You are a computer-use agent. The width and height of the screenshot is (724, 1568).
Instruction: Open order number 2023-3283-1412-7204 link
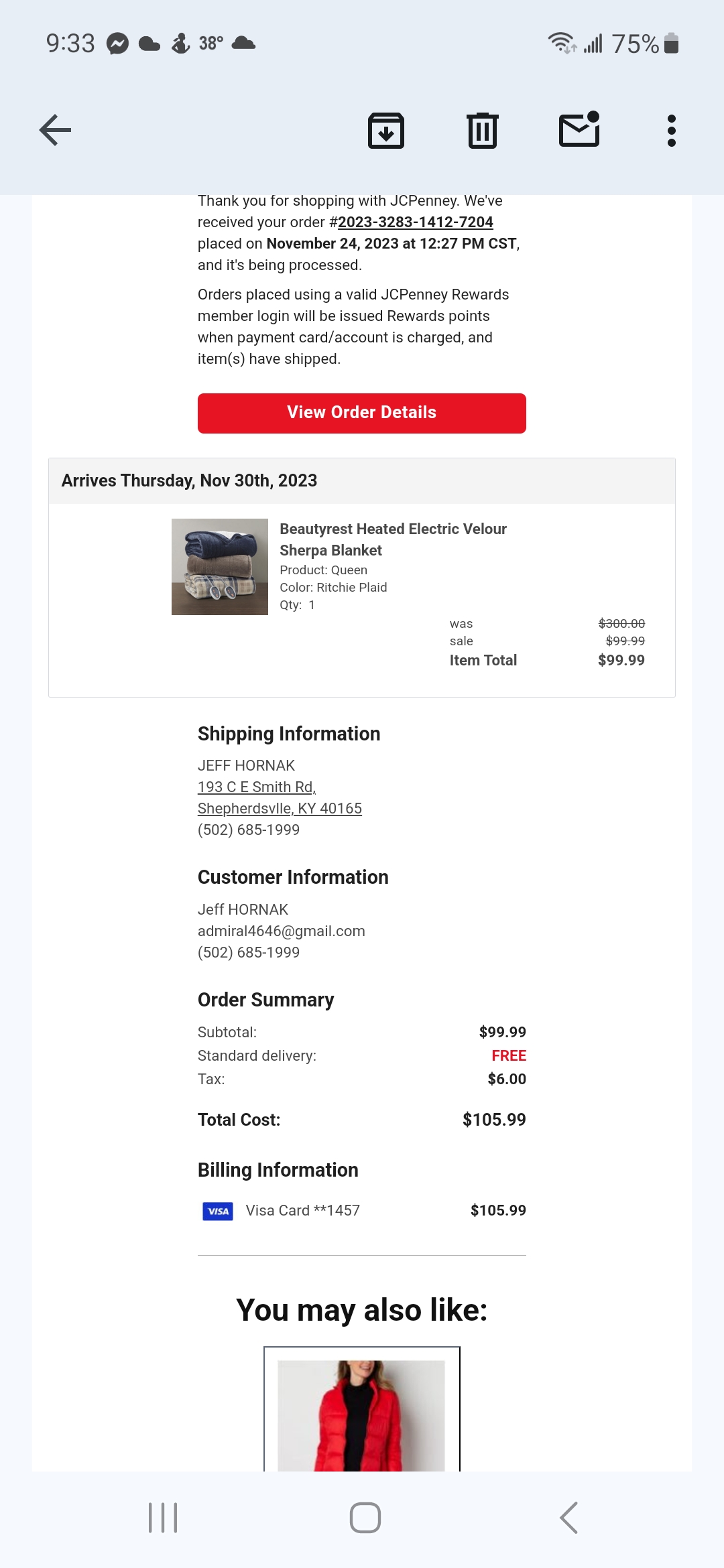[416, 222]
